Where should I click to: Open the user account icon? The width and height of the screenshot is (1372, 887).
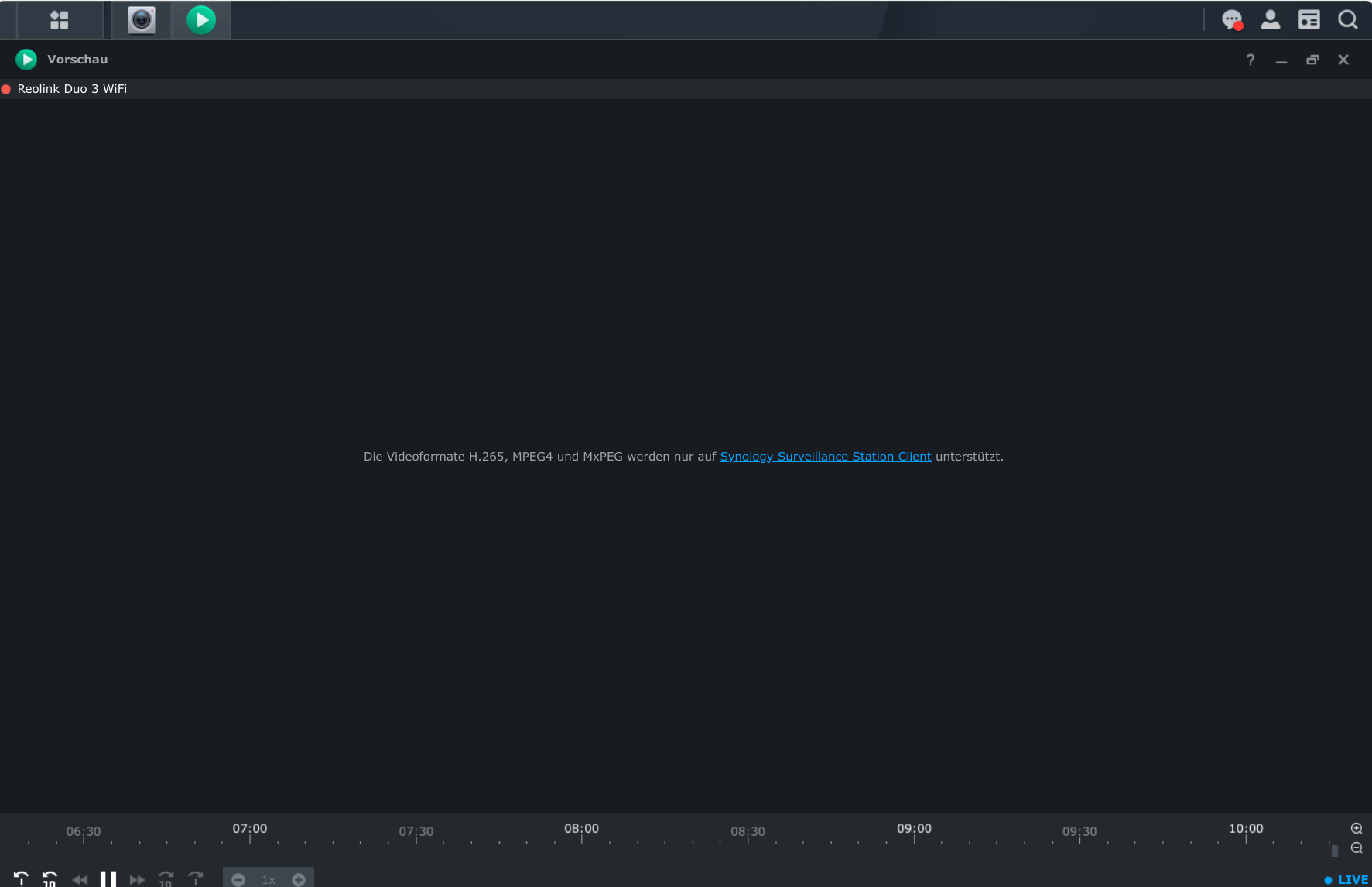click(1270, 20)
